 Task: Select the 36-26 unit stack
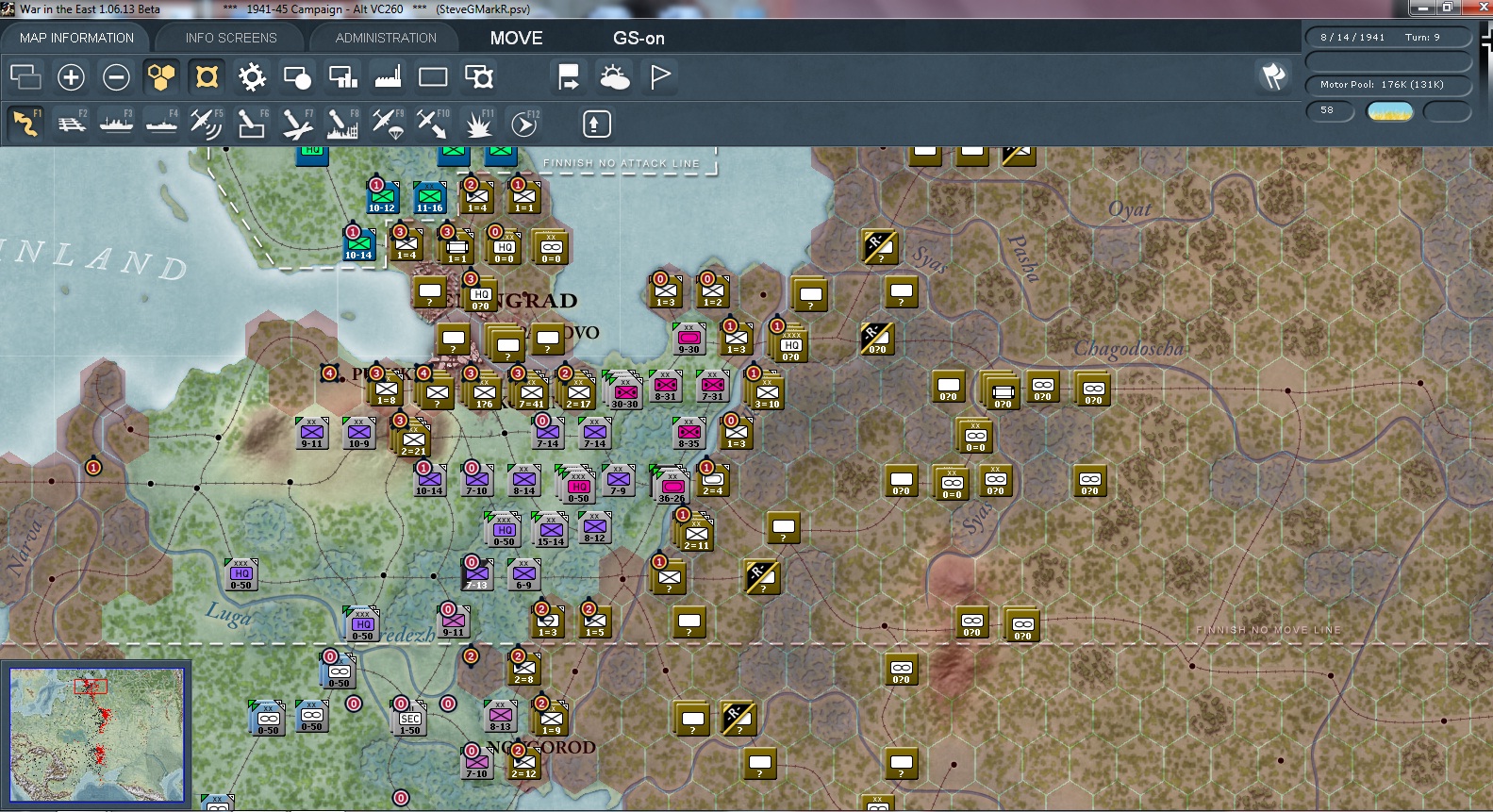671,486
